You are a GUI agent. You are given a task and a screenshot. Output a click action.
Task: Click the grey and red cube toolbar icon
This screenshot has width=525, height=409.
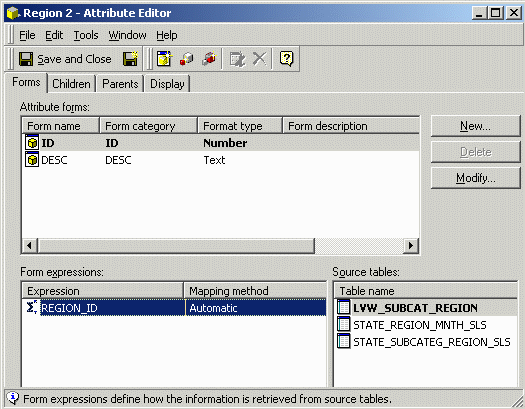[210, 59]
